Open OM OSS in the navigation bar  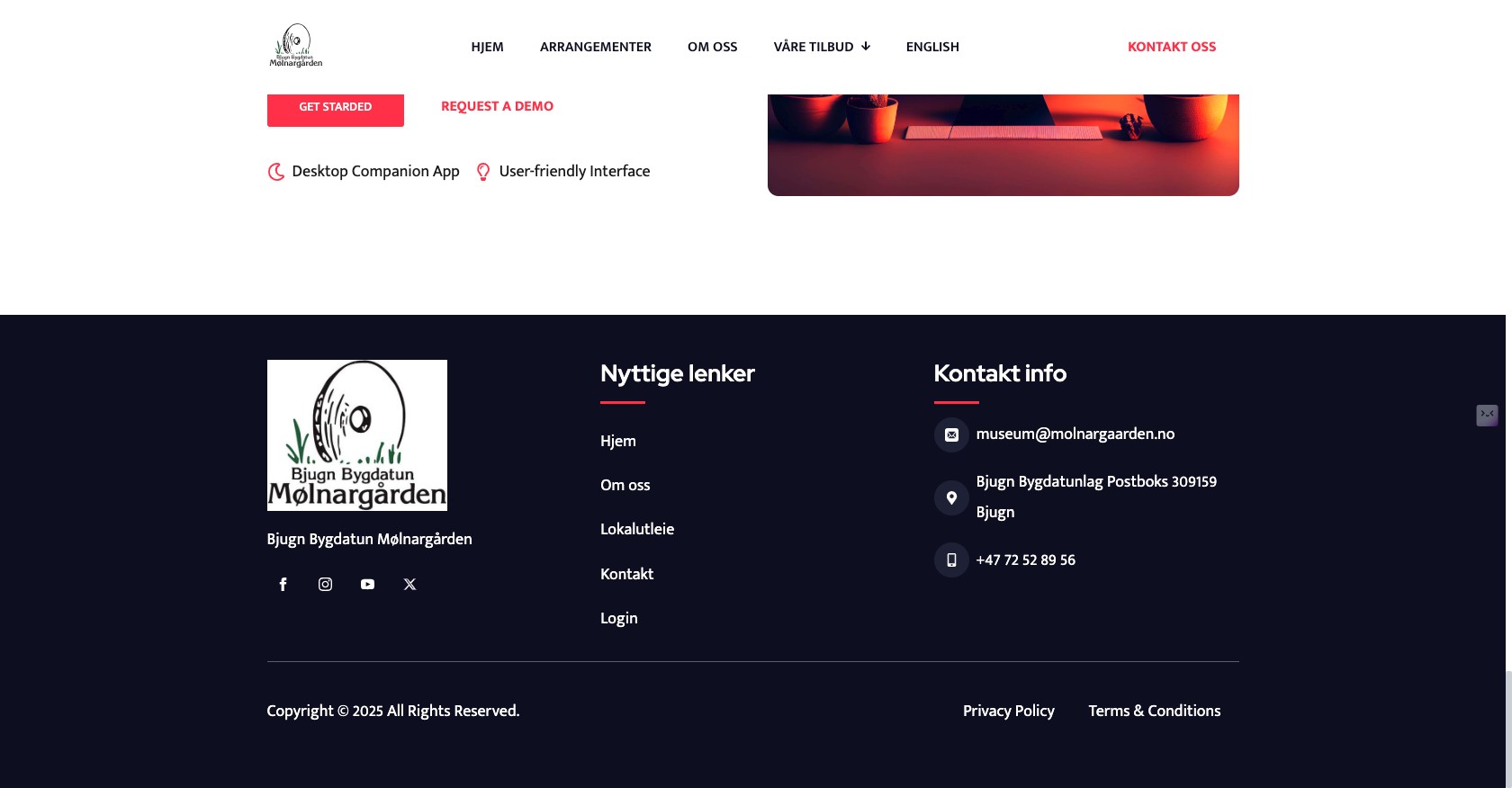[713, 47]
